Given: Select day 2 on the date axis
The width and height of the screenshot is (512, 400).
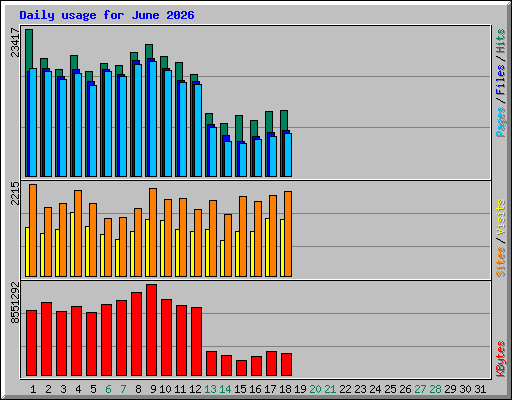Looking at the screenshot, I should pyautogui.click(x=48, y=389).
